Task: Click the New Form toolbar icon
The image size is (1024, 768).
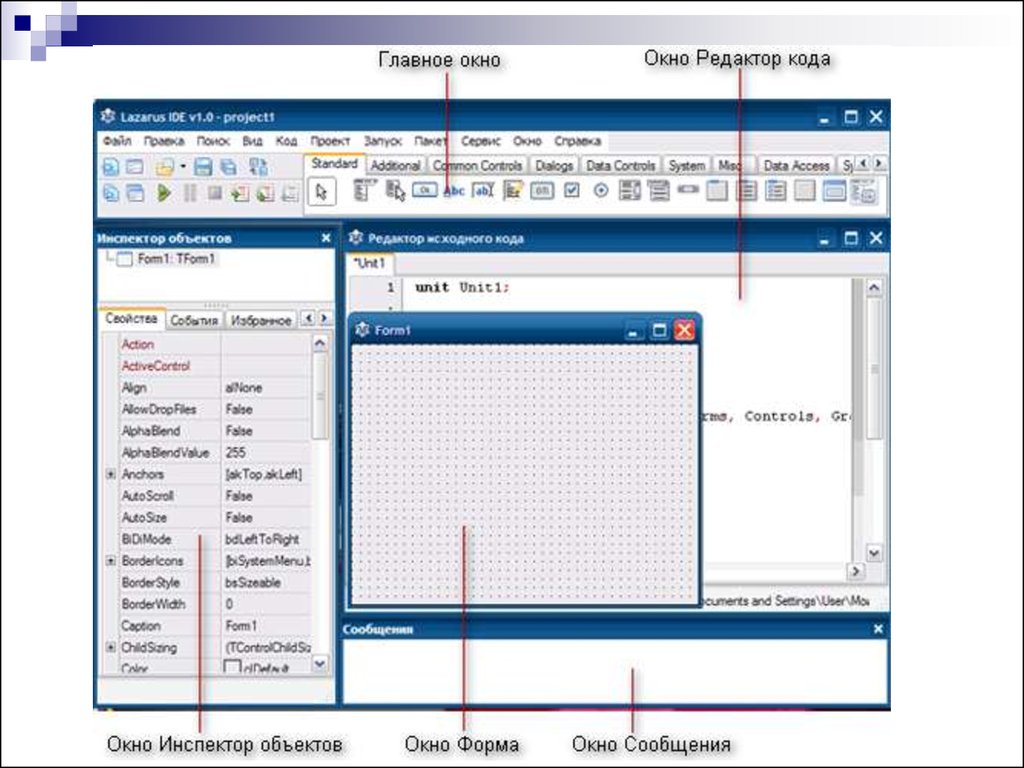Action: [135, 167]
